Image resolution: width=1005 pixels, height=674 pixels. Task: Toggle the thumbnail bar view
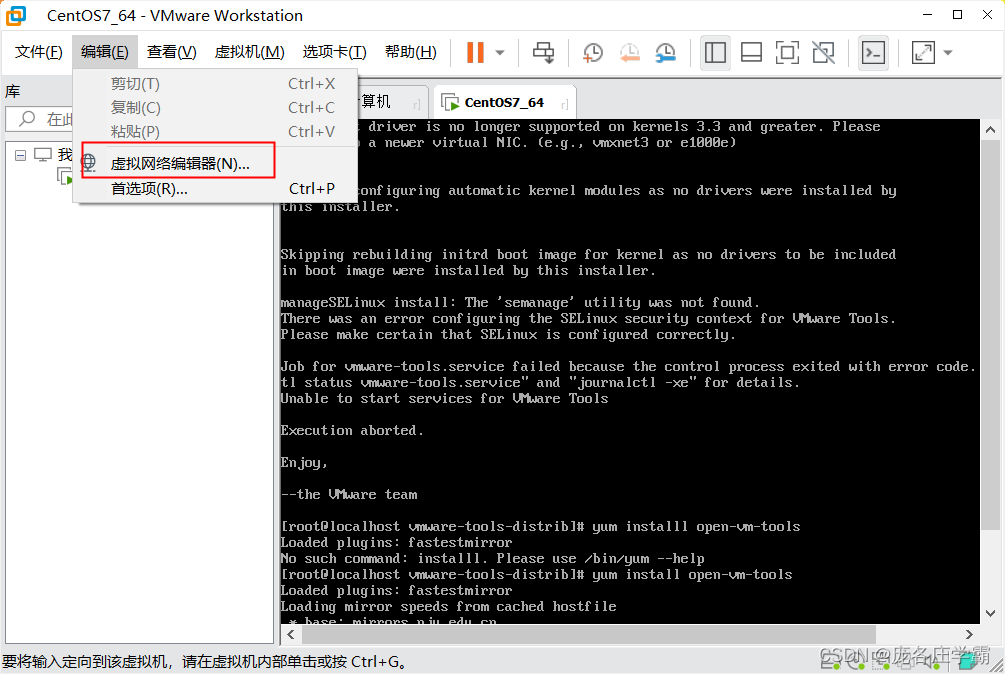pyautogui.click(x=751, y=53)
